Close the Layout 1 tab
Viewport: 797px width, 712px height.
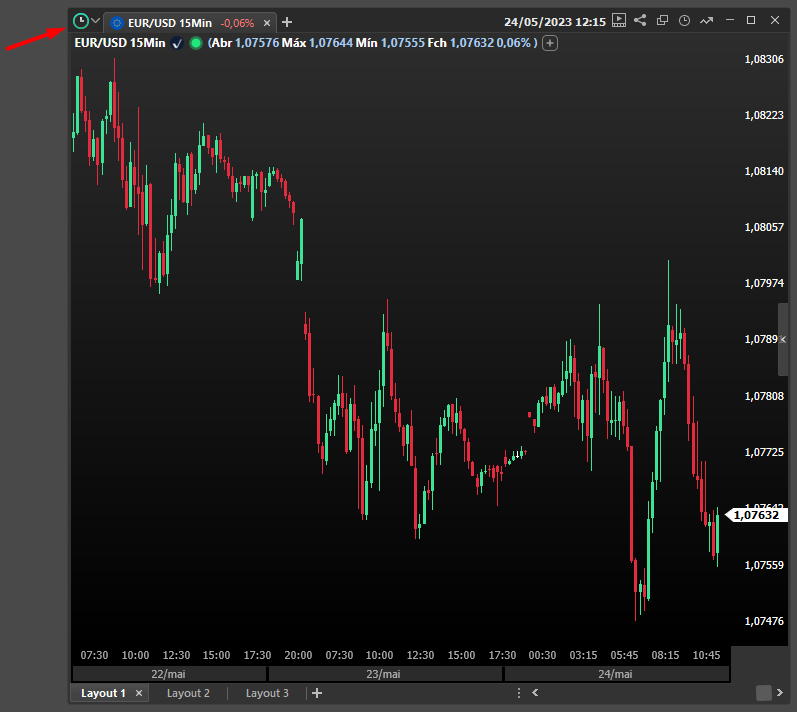tap(139, 693)
